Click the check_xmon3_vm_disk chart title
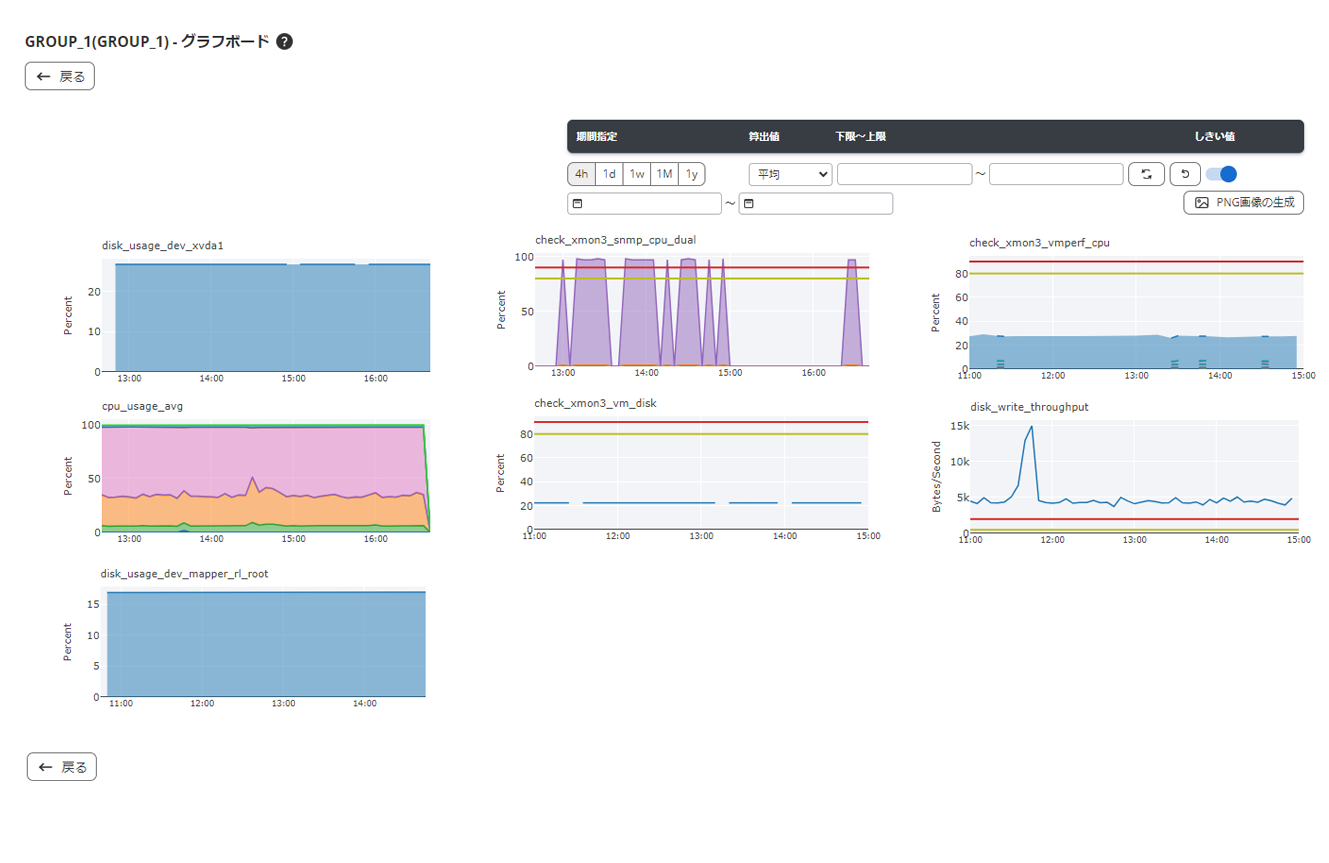The width and height of the screenshot is (1329, 863). pyautogui.click(x=595, y=403)
